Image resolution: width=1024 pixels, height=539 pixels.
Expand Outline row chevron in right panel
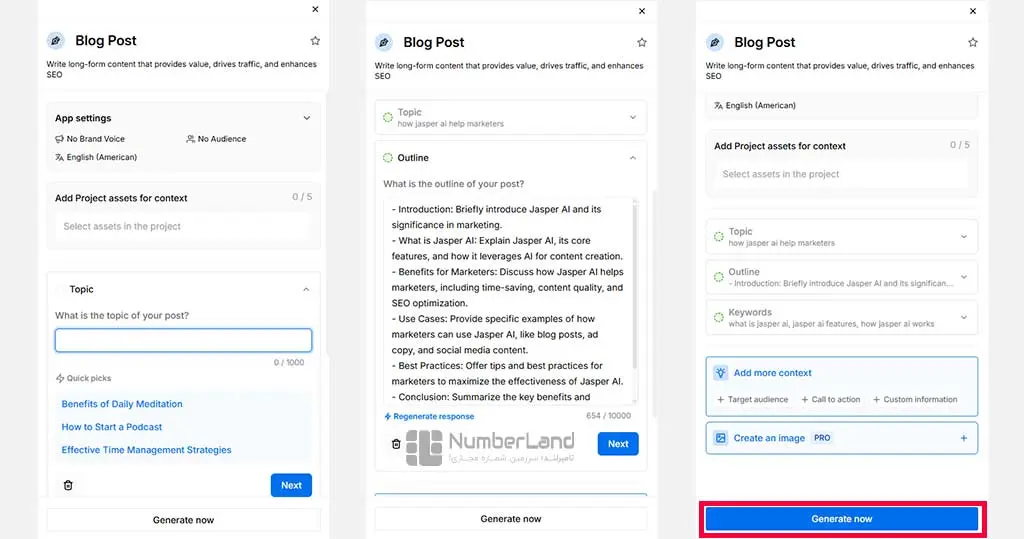pyautogui.click(x=964, y=277)
